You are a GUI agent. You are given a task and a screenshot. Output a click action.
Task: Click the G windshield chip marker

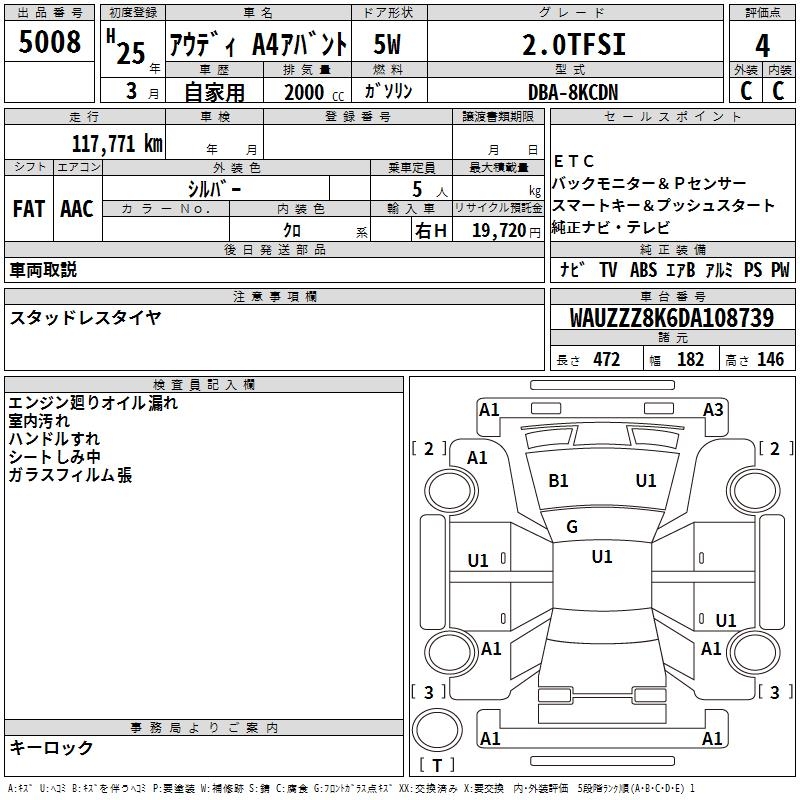click(572, 527)
